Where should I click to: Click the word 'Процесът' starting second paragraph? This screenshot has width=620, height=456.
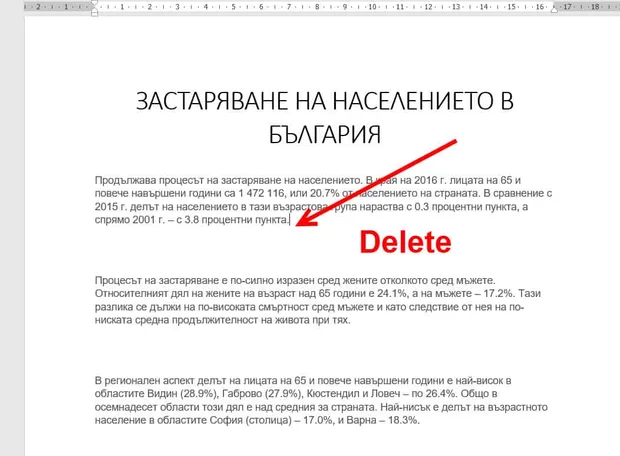tap(117, 280)
